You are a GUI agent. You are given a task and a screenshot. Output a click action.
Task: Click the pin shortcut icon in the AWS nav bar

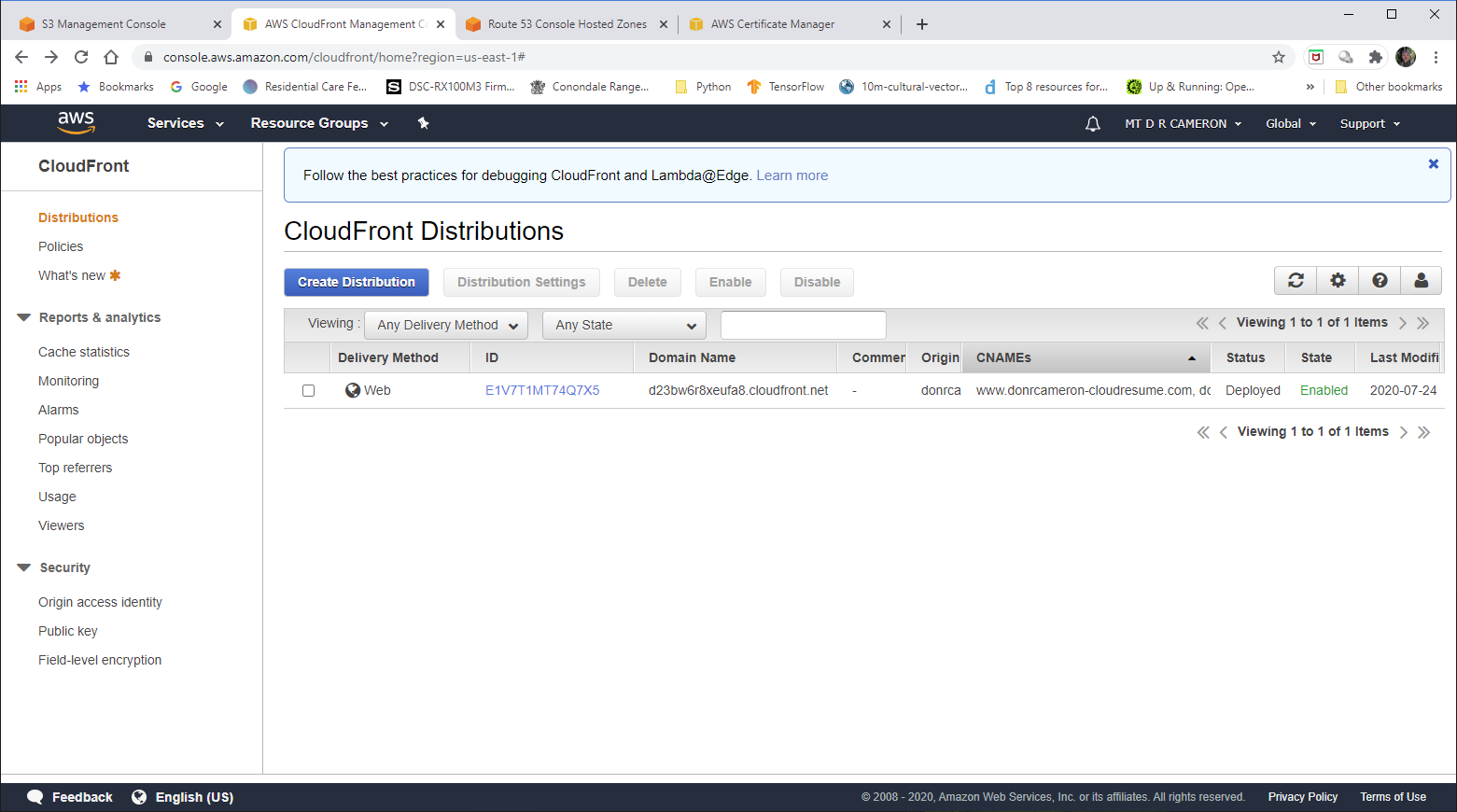pyautogui.click(x=423, y=123)
